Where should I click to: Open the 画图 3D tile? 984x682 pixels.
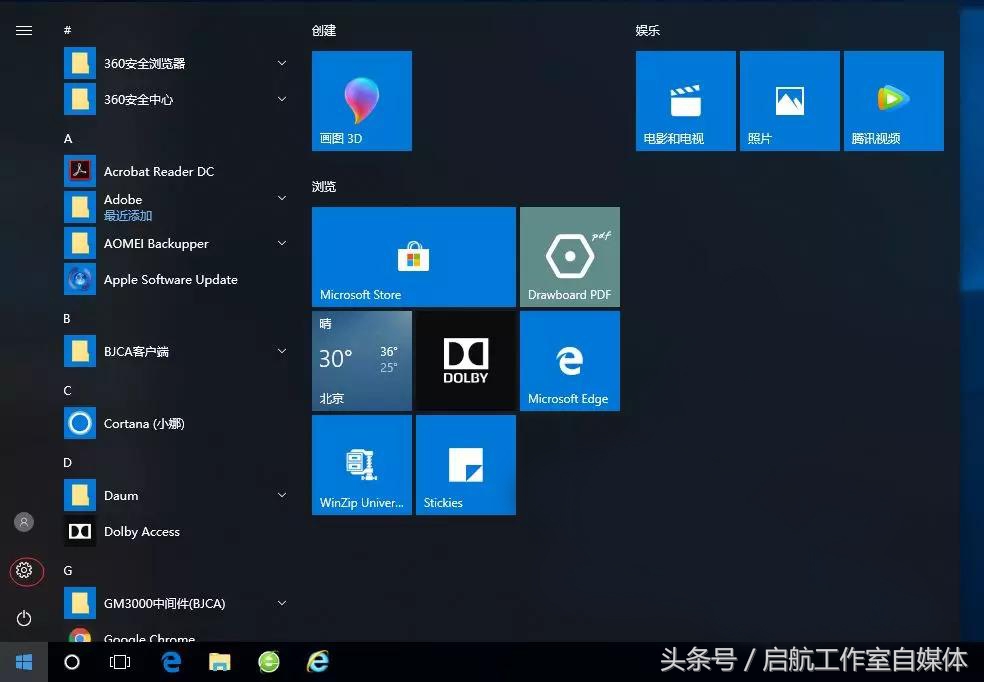coord(361,100)
